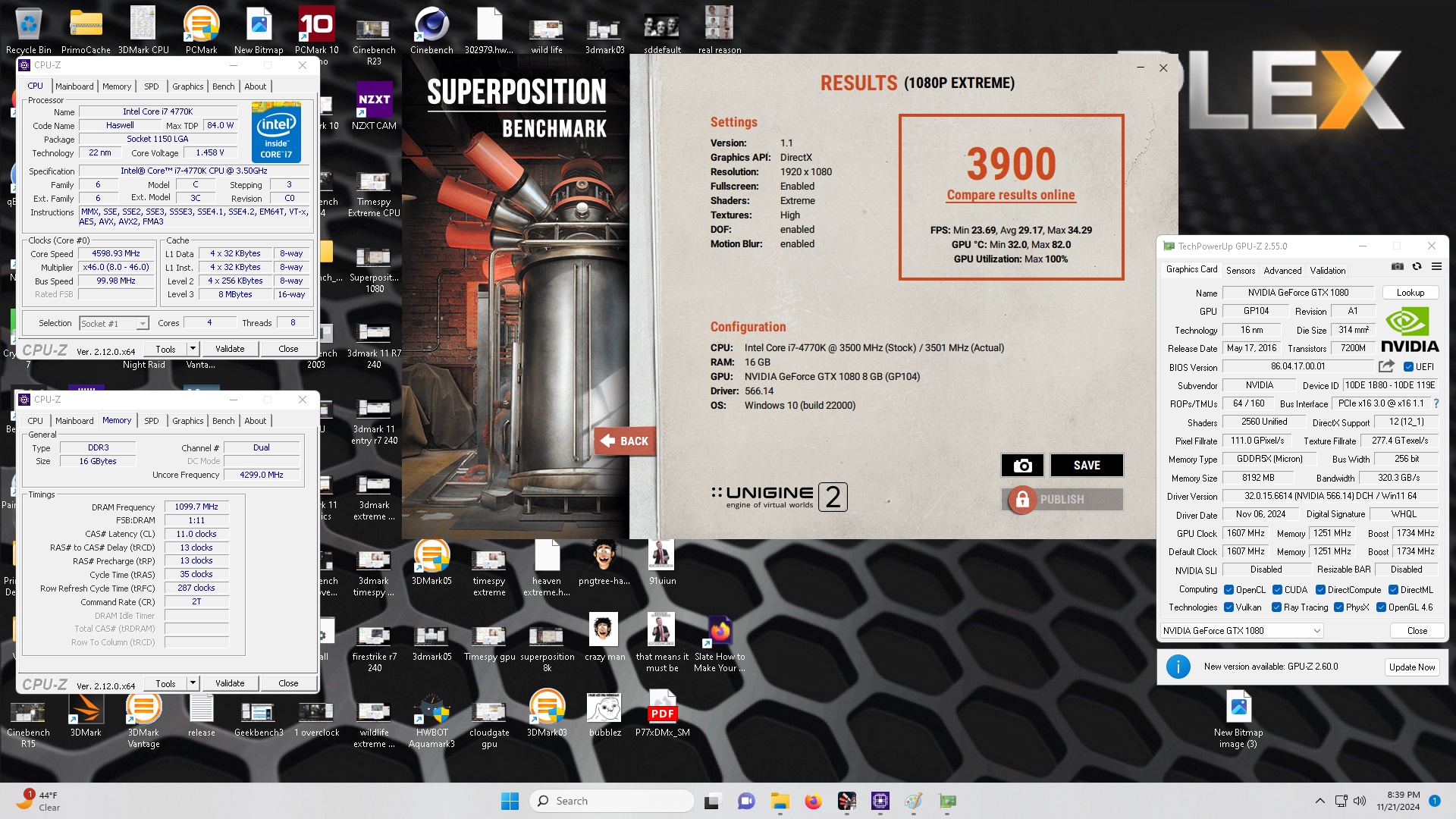The width and height of the screenshot is (1456, 819).
Task: Click the Intel Core i7 logo in CPU-Z
Action: (x=276, y=132)
